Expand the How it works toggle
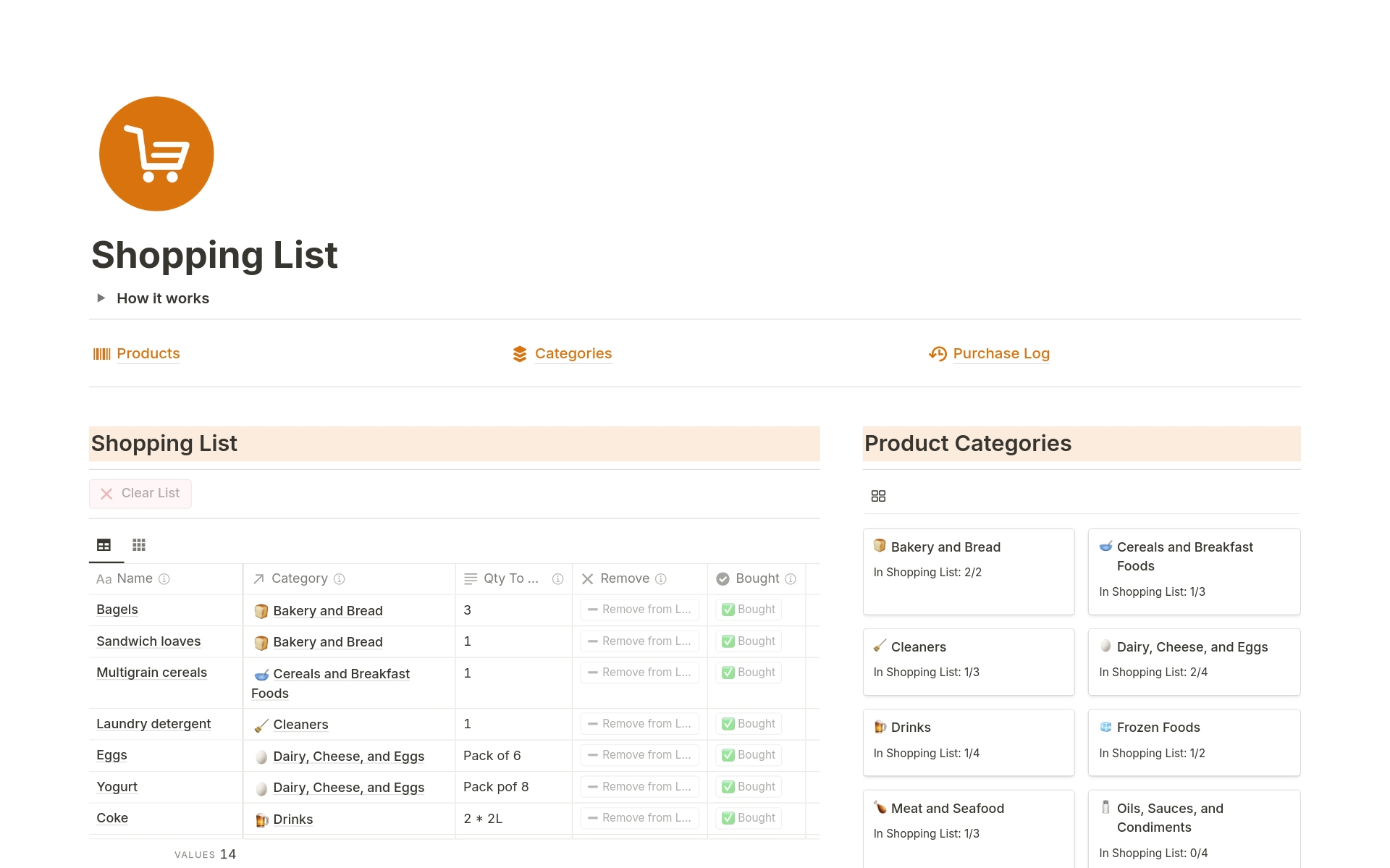The image size is (1390, 868). (101, 298)
